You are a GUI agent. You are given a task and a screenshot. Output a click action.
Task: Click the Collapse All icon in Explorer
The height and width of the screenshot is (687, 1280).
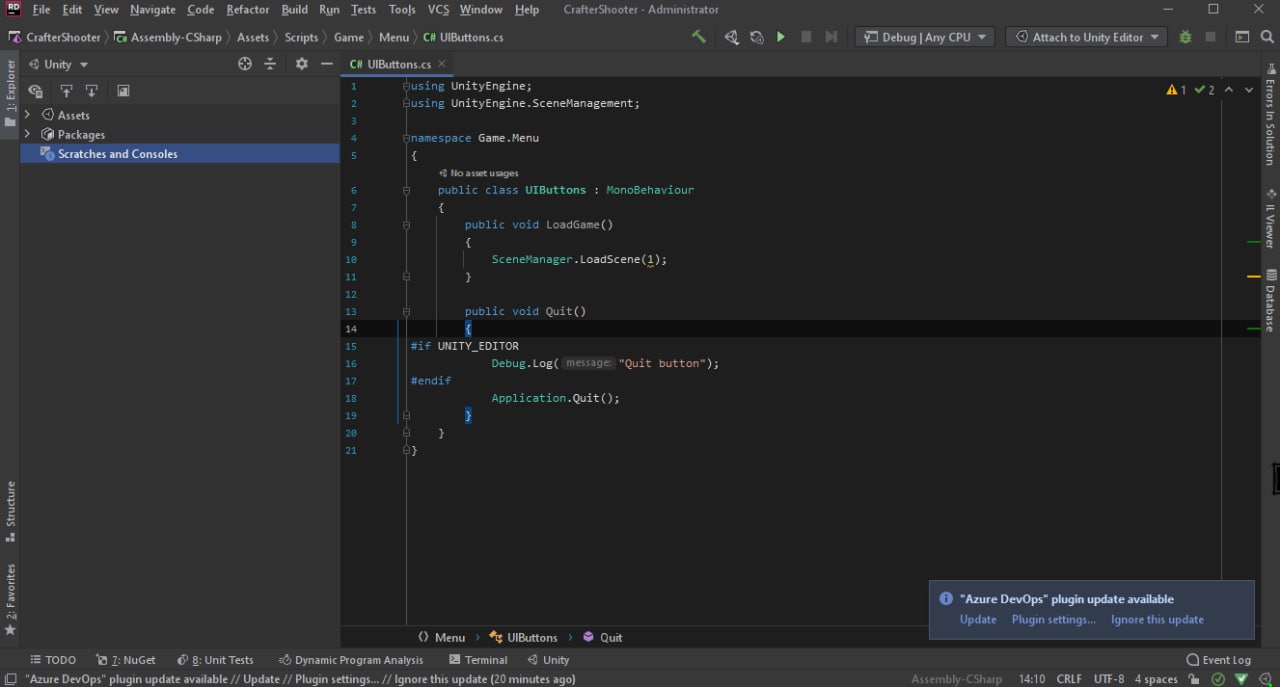270,64
